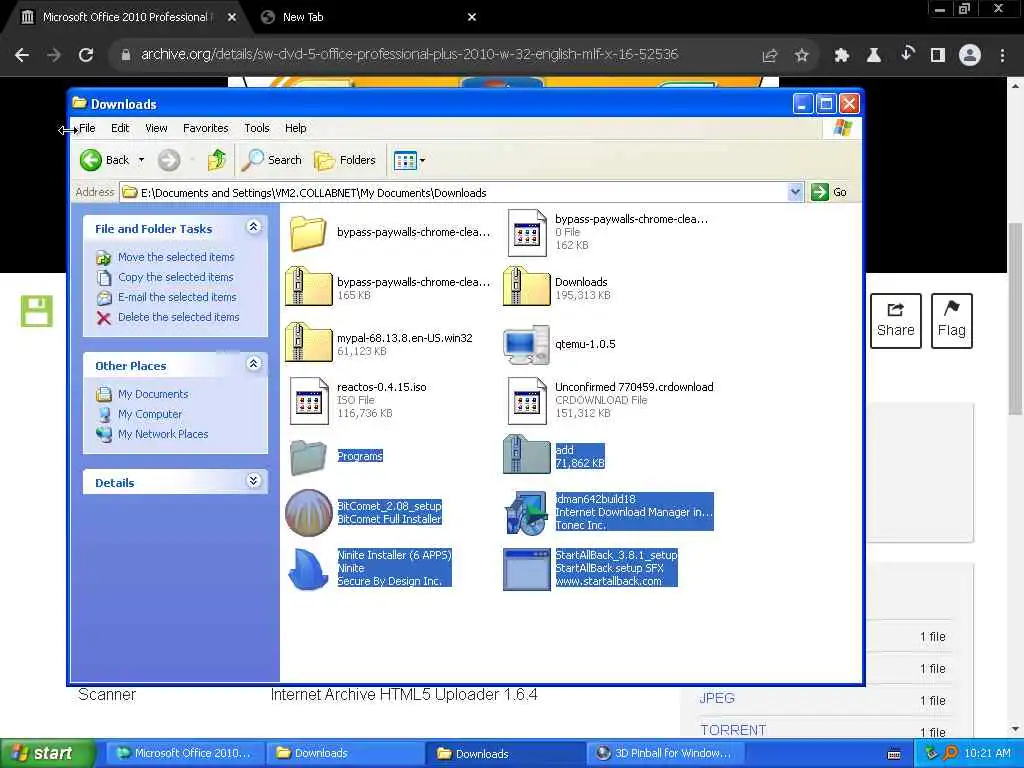This screenshot has height=768, width=1024.
Task: Close the Microsoft Office 2010 tab
Action: tap(232, 18)
